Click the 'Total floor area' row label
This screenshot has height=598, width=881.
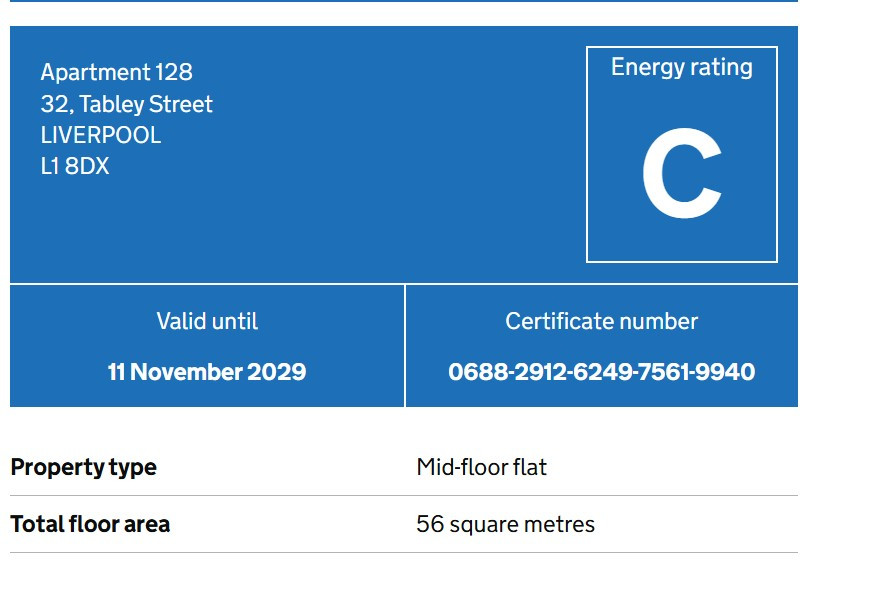coord(90,524)
